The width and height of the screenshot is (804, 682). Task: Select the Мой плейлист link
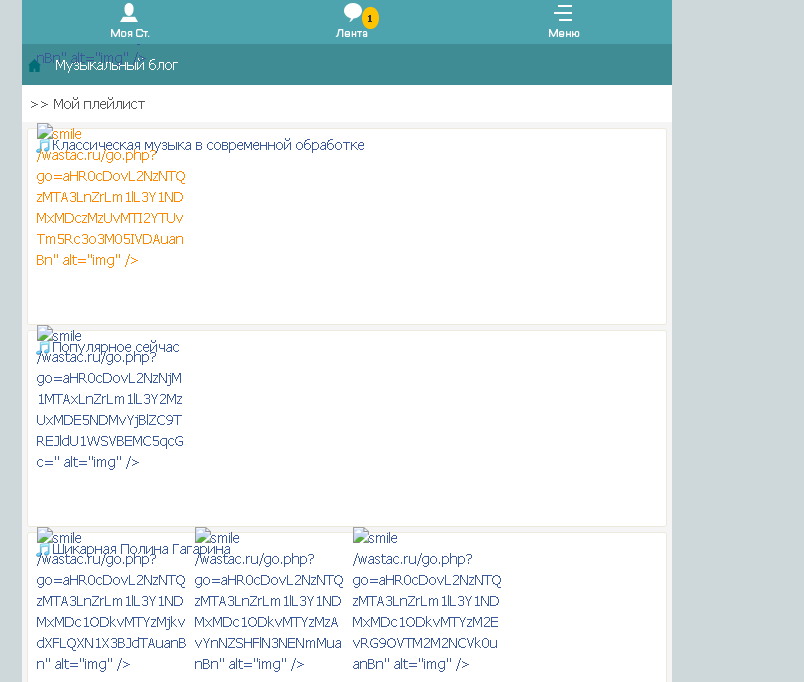99,104
